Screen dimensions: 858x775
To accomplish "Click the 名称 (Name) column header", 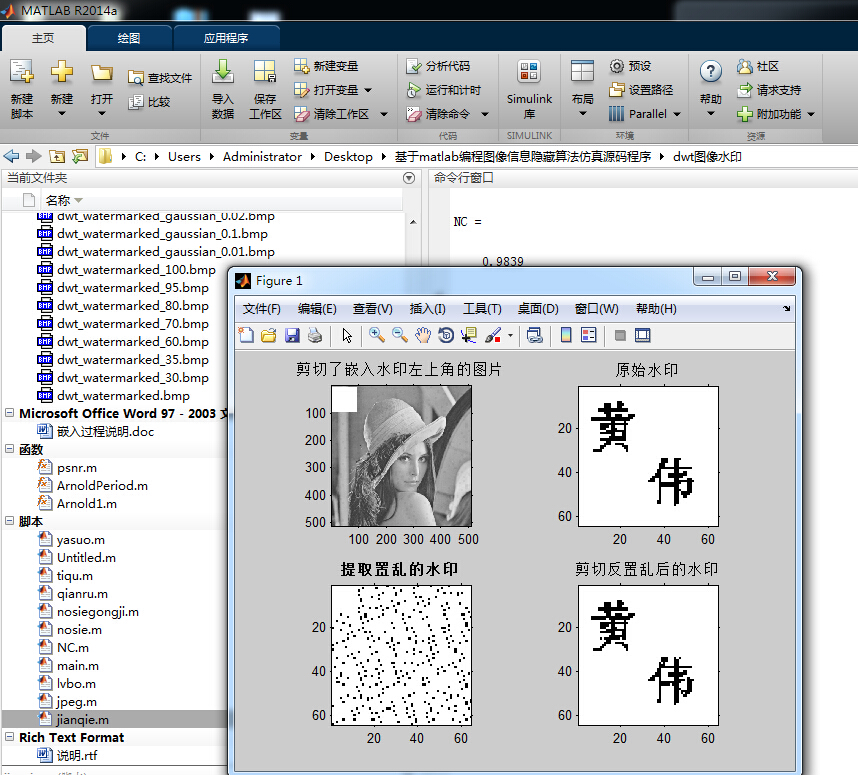I will coord(58,200).
